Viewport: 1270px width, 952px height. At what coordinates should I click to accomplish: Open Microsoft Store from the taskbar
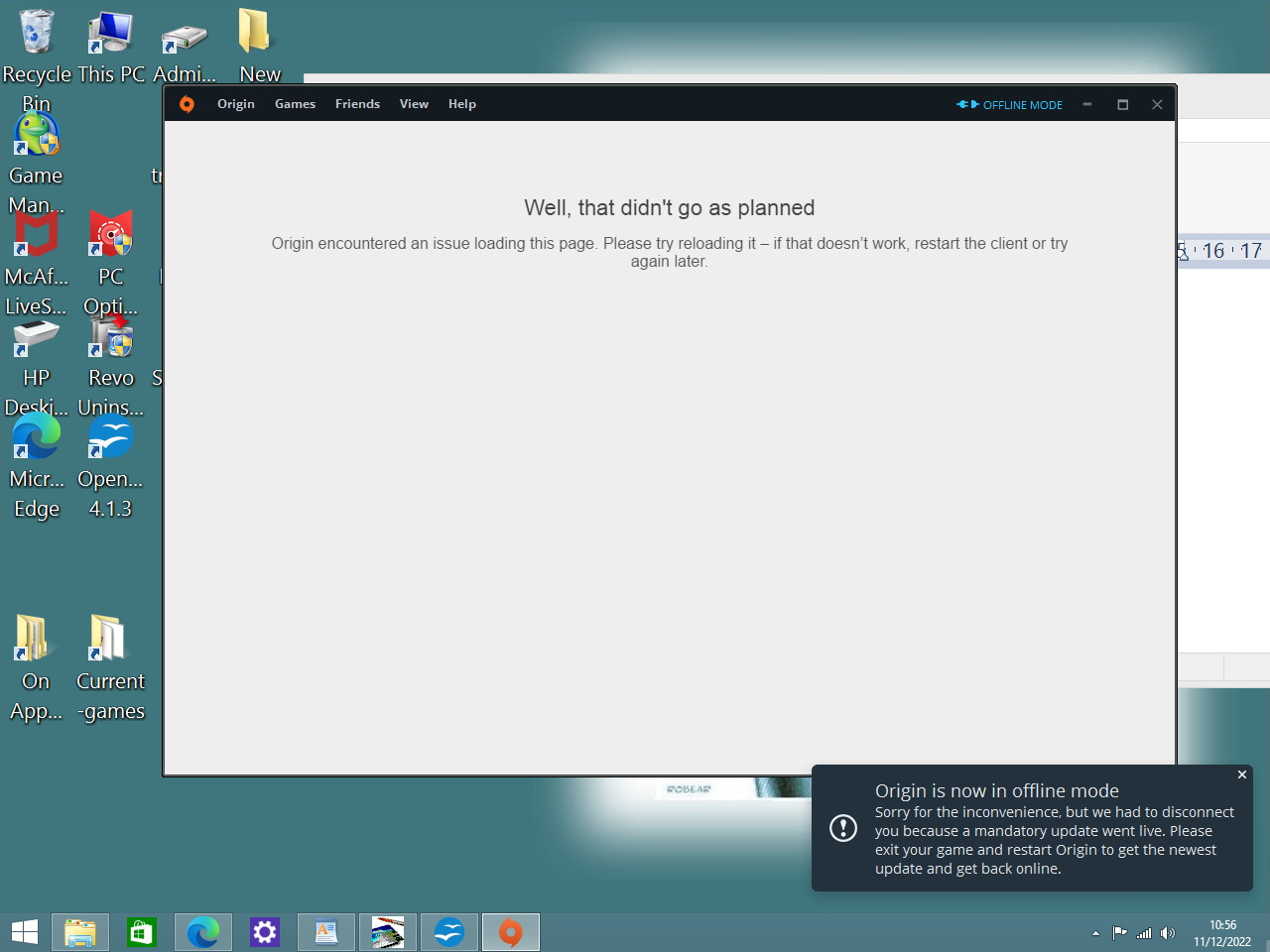pyautogui.click(x=142, y=932)
